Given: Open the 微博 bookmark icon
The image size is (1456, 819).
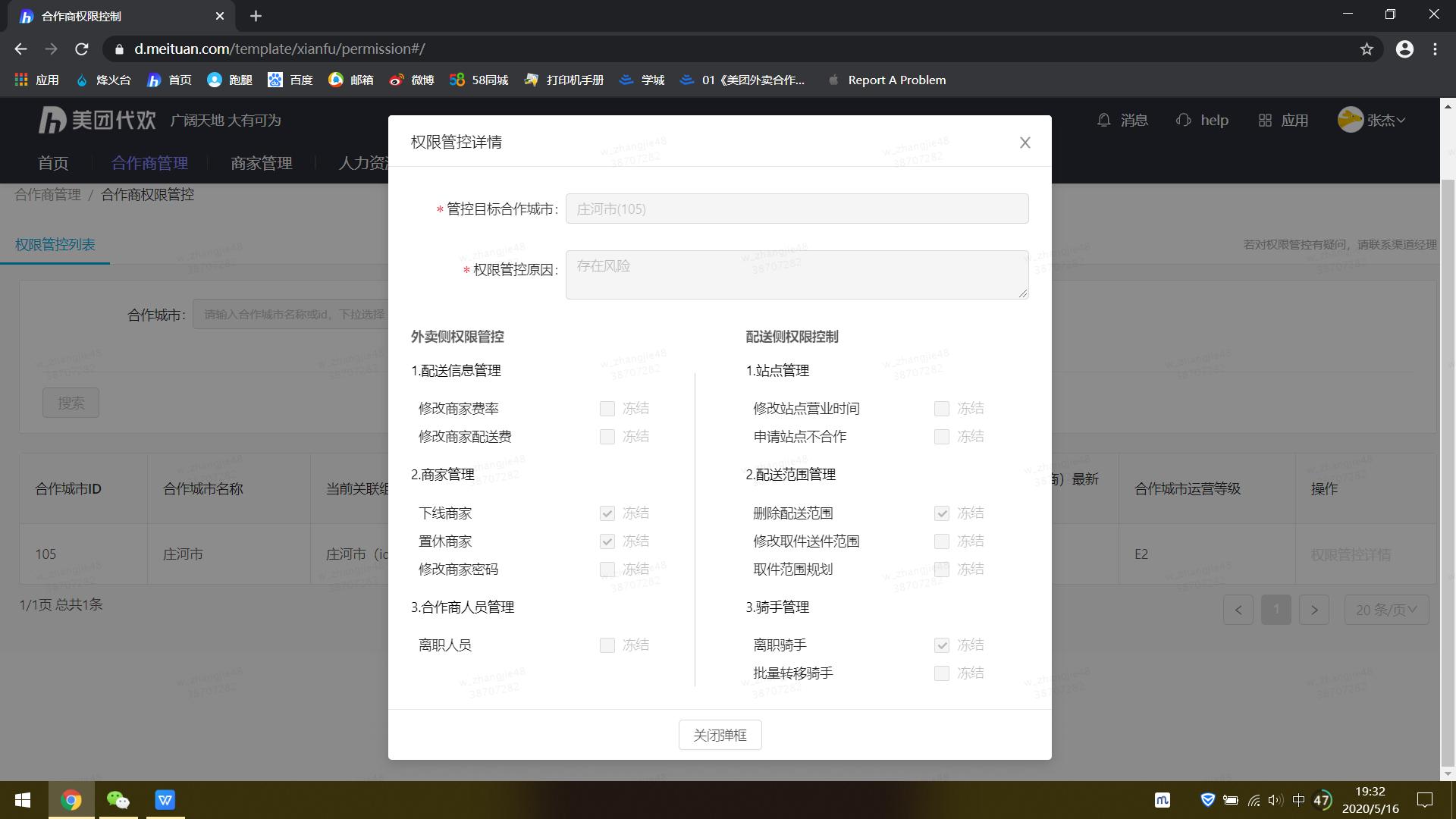Looking at the screenshot, I should tap(395, 80).
